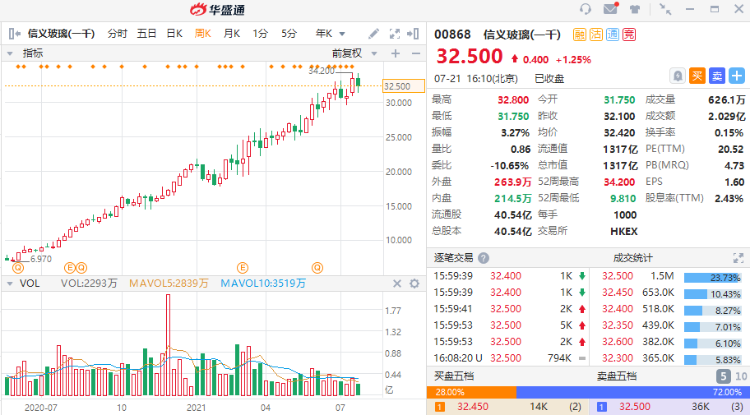Select the drawing pencil tool

(x=374, y=33)
